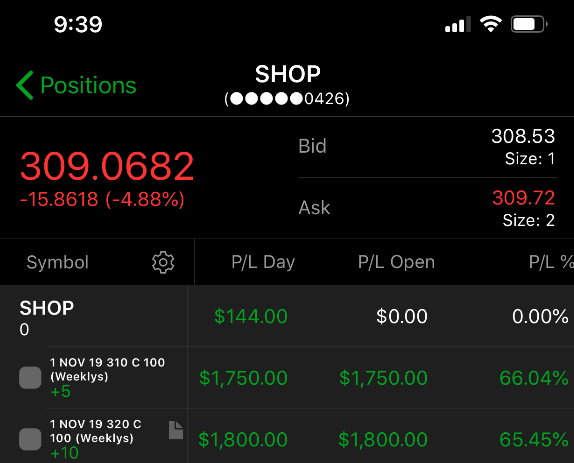This screenshot has width=574, height=463.
Task: Tap the masked account number under SHOP
Action: [x=287, y=99]
